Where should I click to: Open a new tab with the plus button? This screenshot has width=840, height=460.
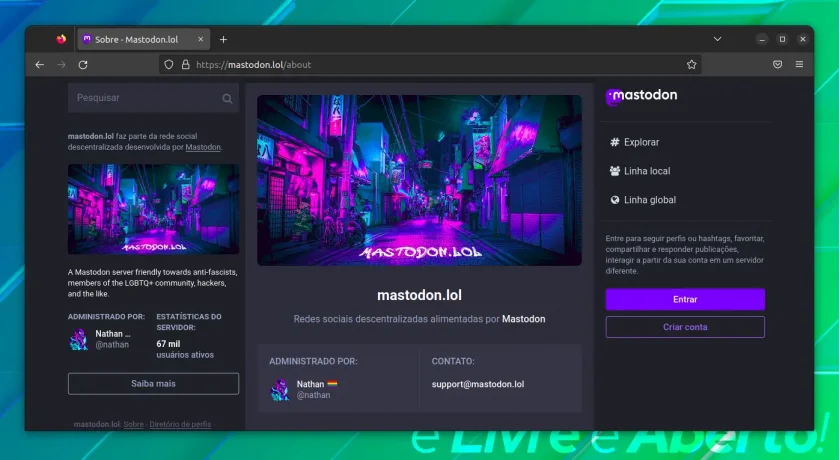pos(223,40)
